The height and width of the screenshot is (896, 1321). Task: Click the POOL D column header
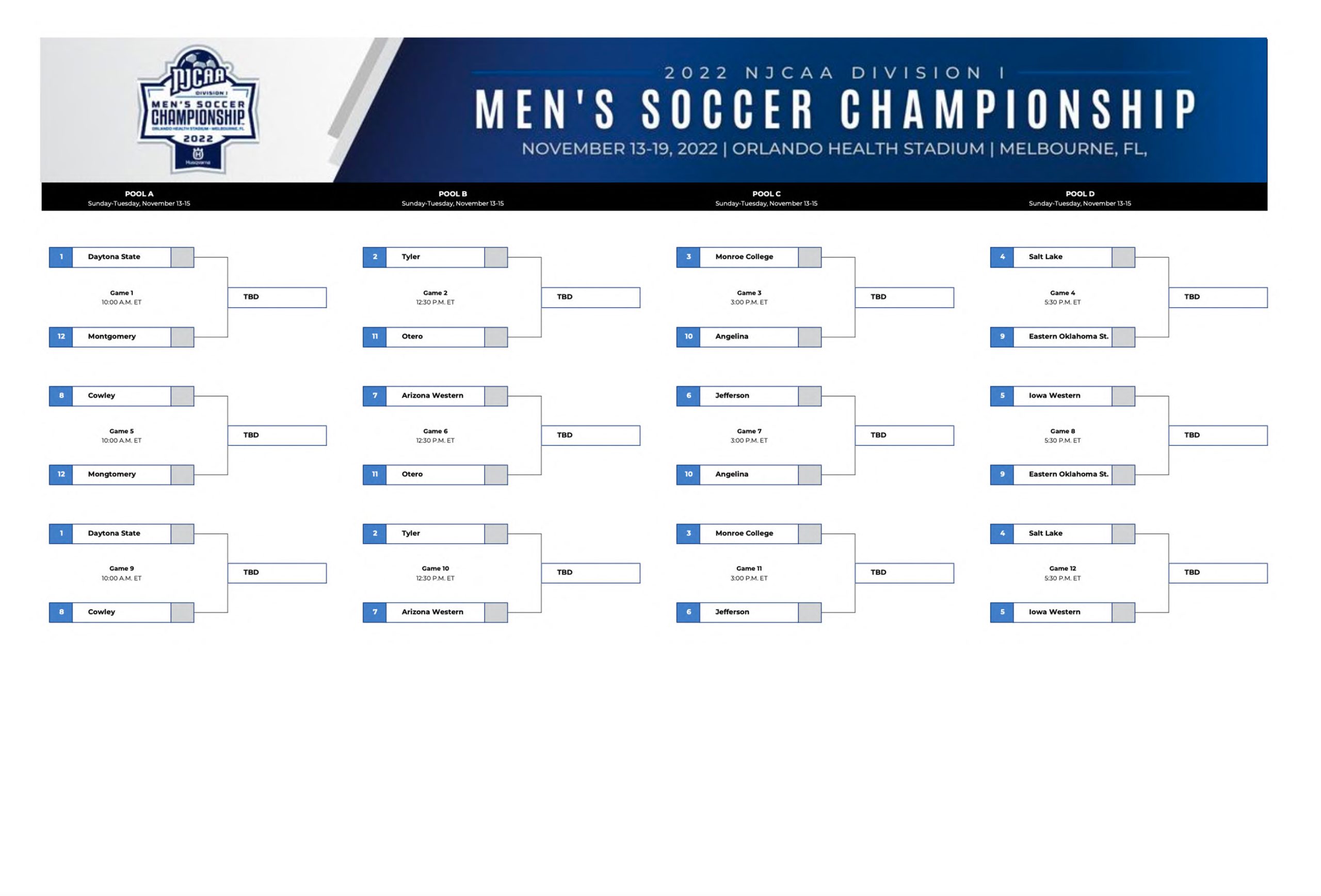pos(1080,198)
